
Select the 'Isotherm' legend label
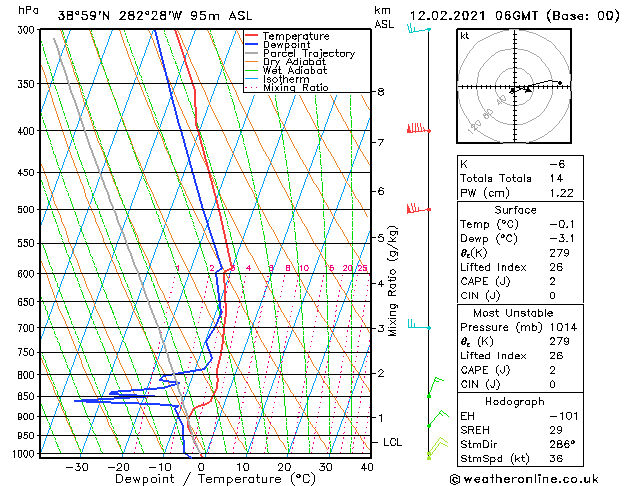286,79
